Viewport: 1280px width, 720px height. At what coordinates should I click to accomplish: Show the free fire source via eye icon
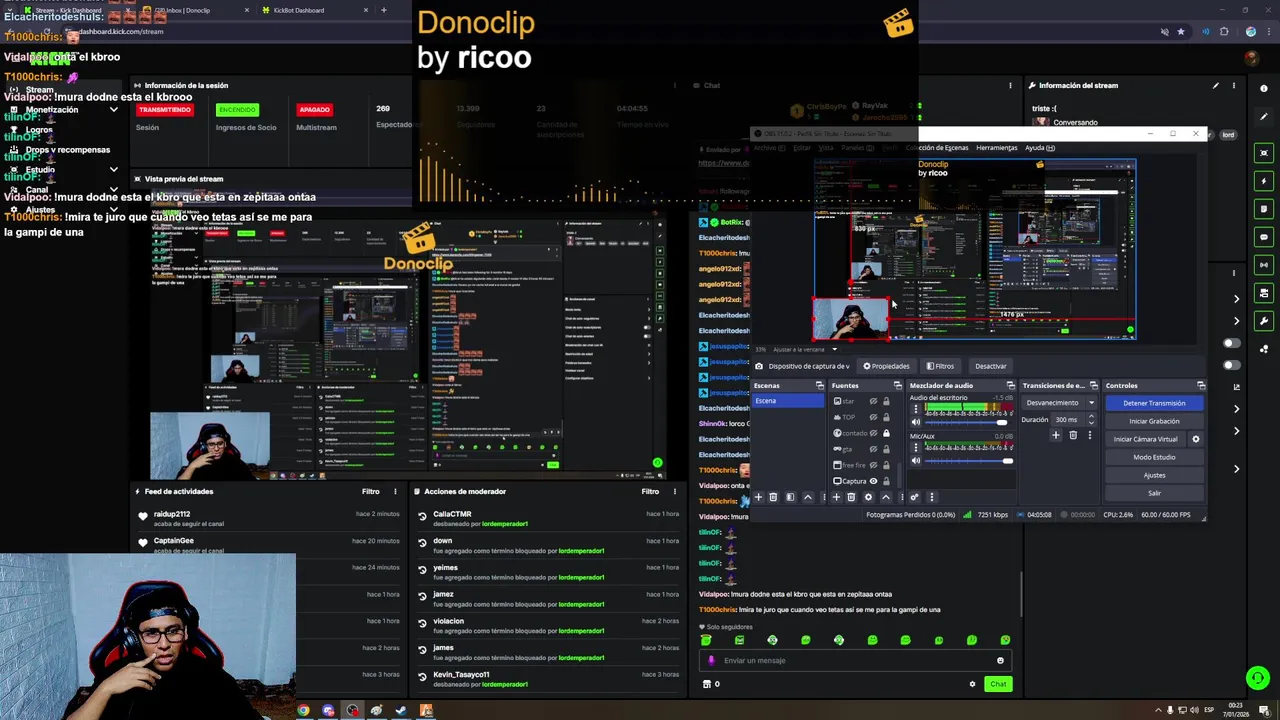[873, 465]
